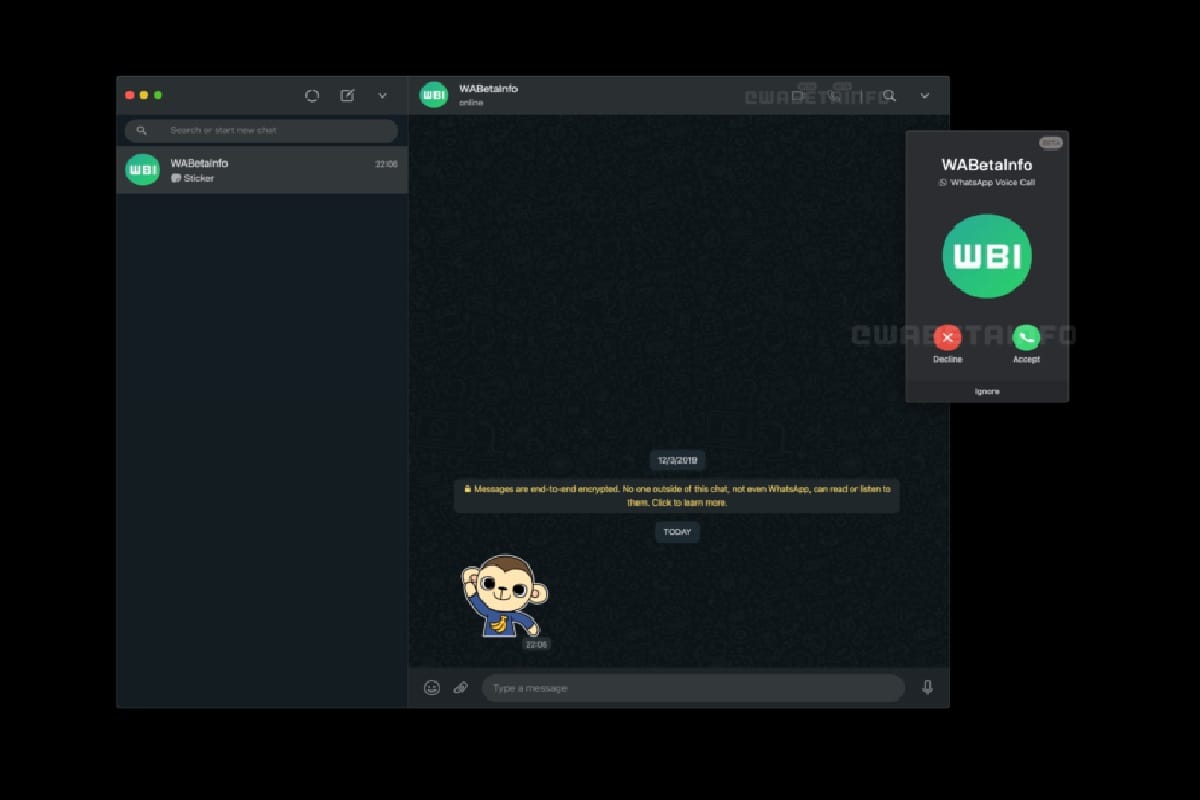The width and height of the screenshot is (1200, 800).
Task: Click WBI avatar in call popup
Action: click(987, 256)
